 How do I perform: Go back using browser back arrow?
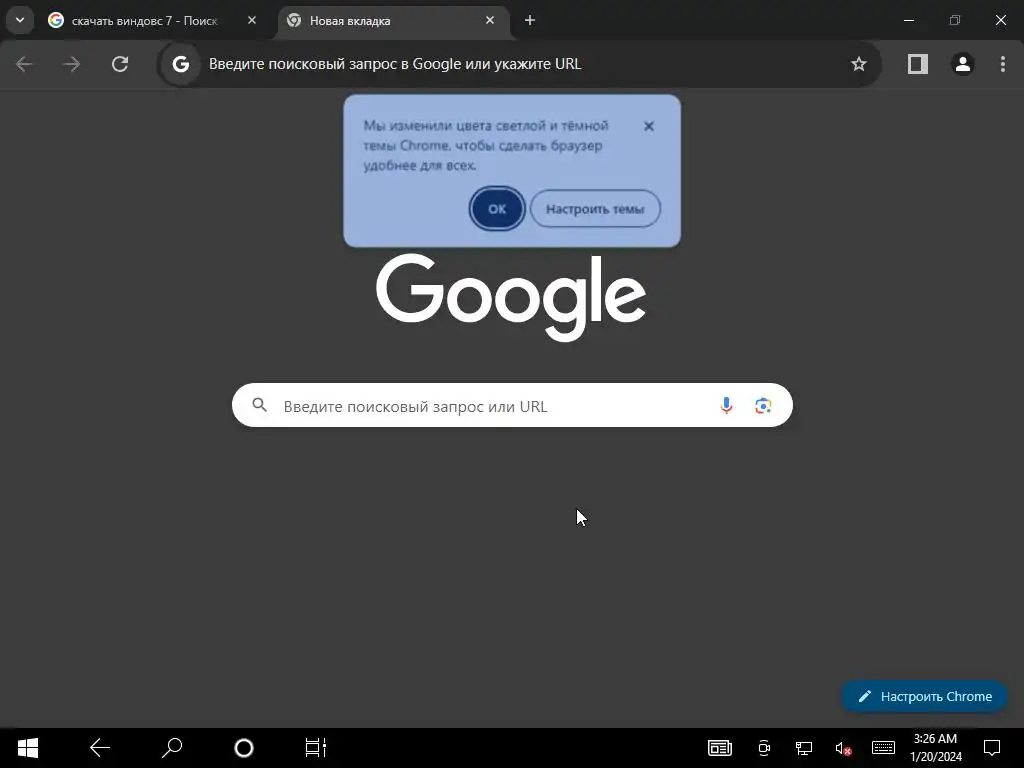click(24, 64)
